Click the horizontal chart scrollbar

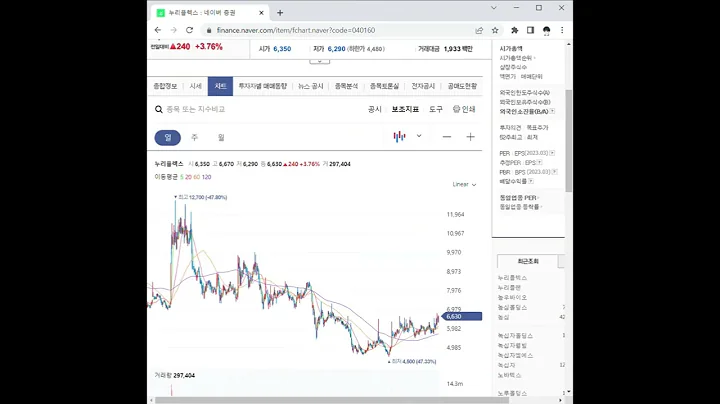pyautogui.click(x=330, y=400)
